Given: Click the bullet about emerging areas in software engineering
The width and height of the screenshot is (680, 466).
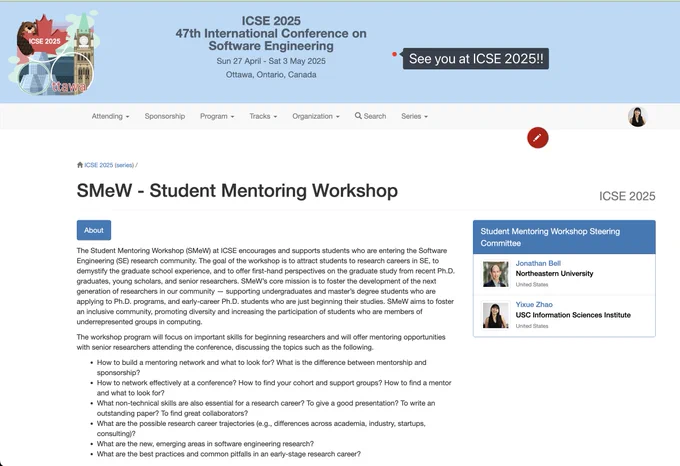Looking at the screenshot, I should [205, 444].
